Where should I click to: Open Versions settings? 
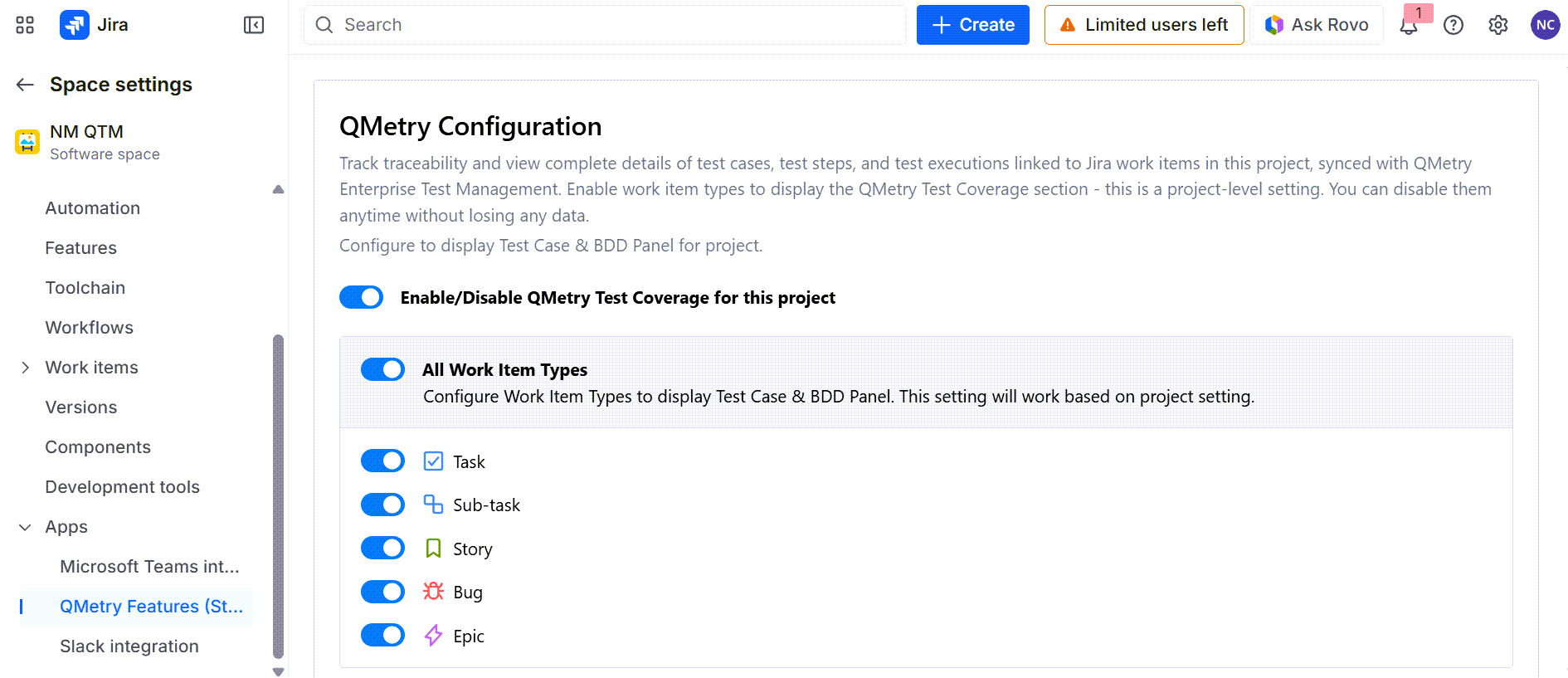point(80,407)
